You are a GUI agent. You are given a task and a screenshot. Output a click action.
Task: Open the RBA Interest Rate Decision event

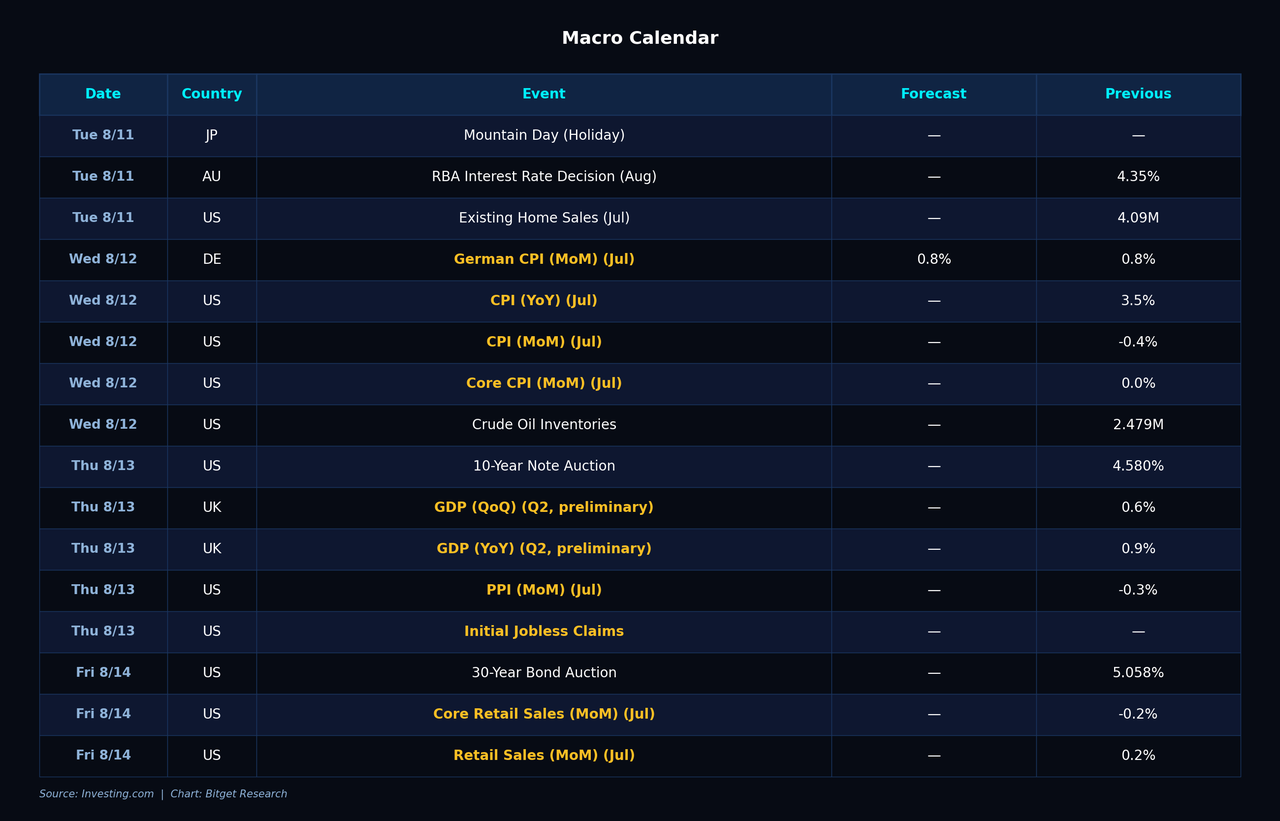pos(544,177)
